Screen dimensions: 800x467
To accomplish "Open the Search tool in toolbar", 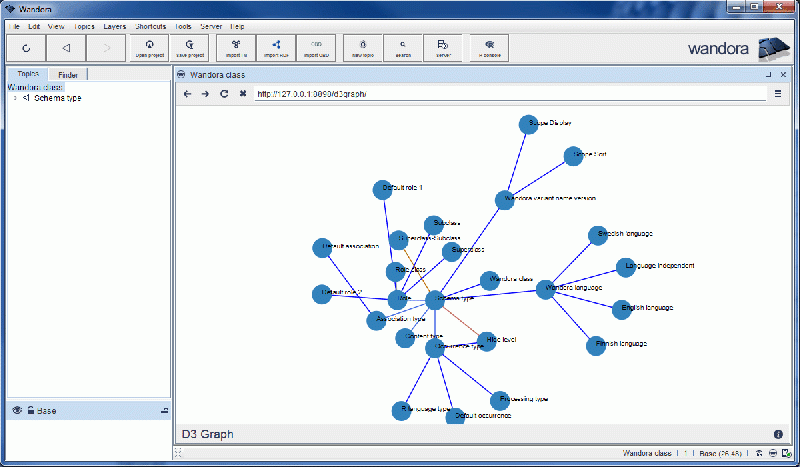I will point(402,47).
